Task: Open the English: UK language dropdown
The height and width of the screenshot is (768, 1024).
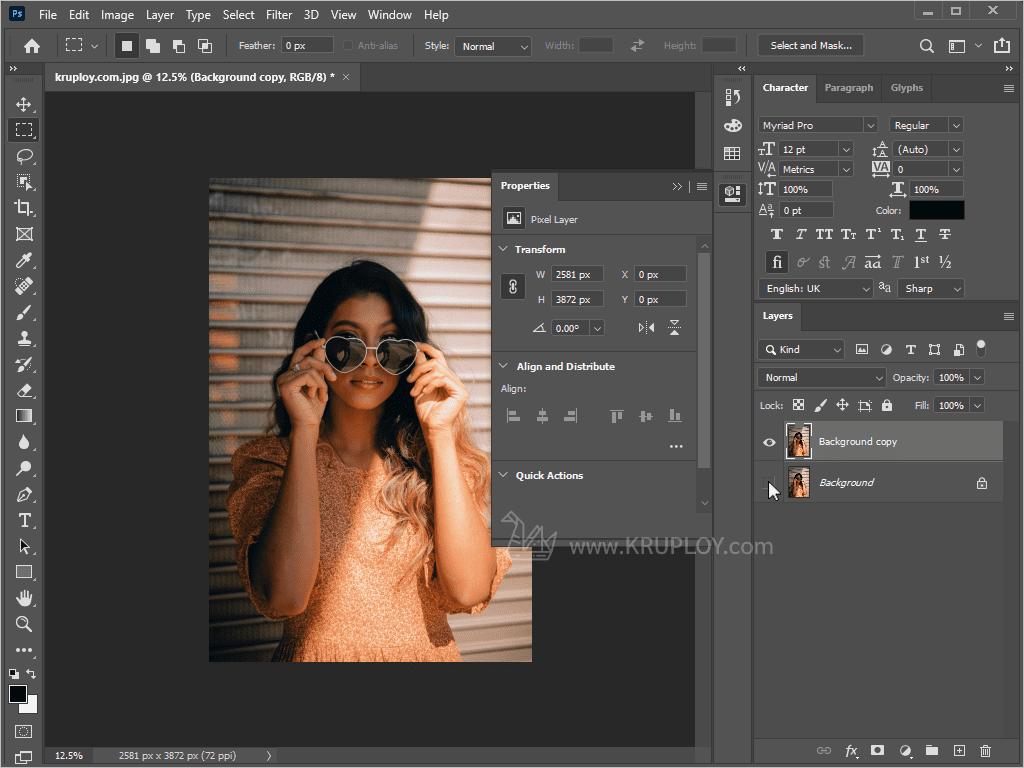Action: click(x=816, y=289)
